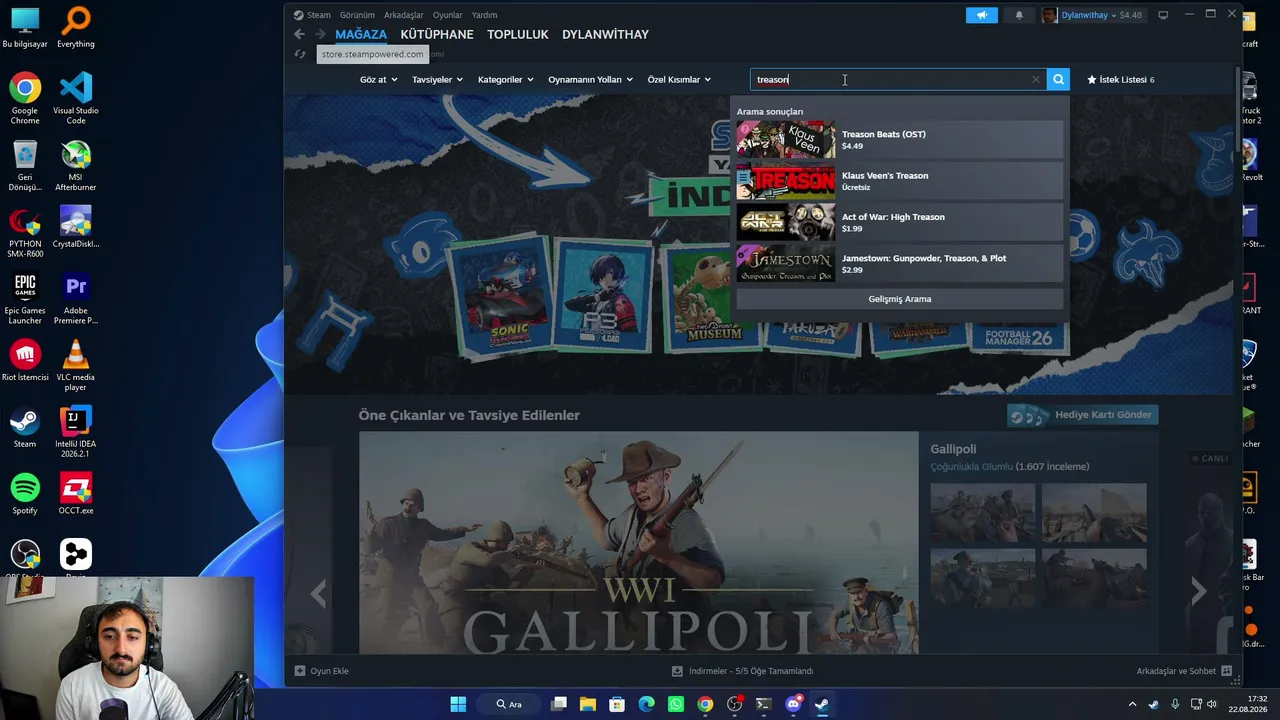
Task: Expand the Kategoriler dropdown
Action: tap(506, 79)
